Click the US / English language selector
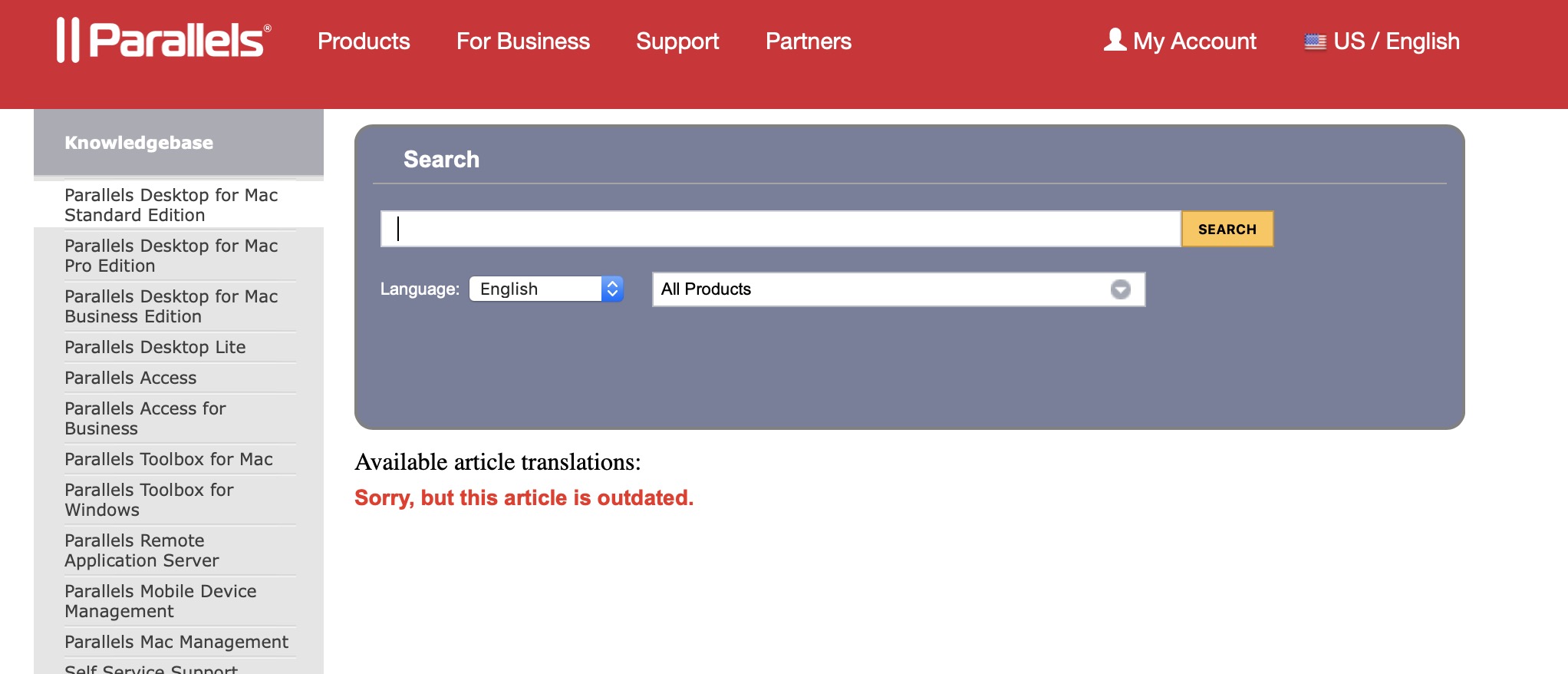This screenshot has height=674, width=1568. [1395, 41]
